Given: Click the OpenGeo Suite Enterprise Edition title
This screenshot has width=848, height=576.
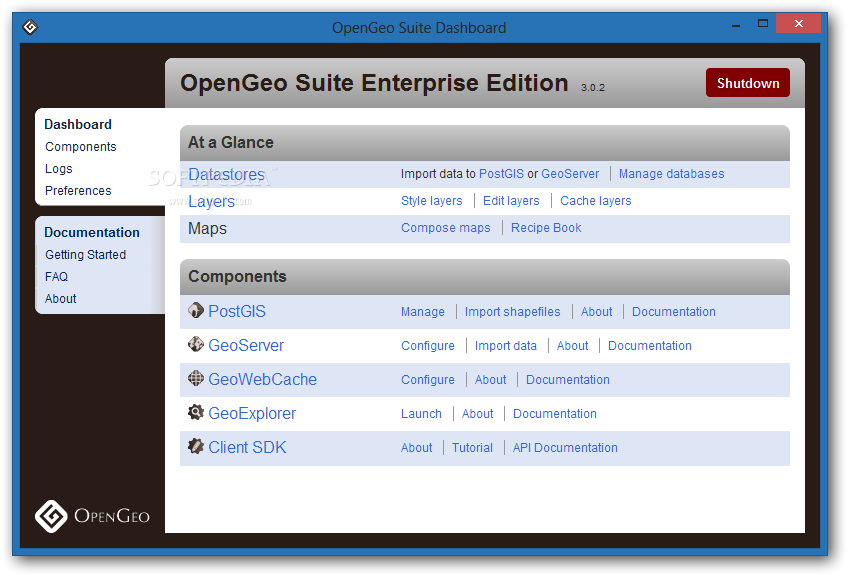Looking at the screenshot, I should [374, 83].
